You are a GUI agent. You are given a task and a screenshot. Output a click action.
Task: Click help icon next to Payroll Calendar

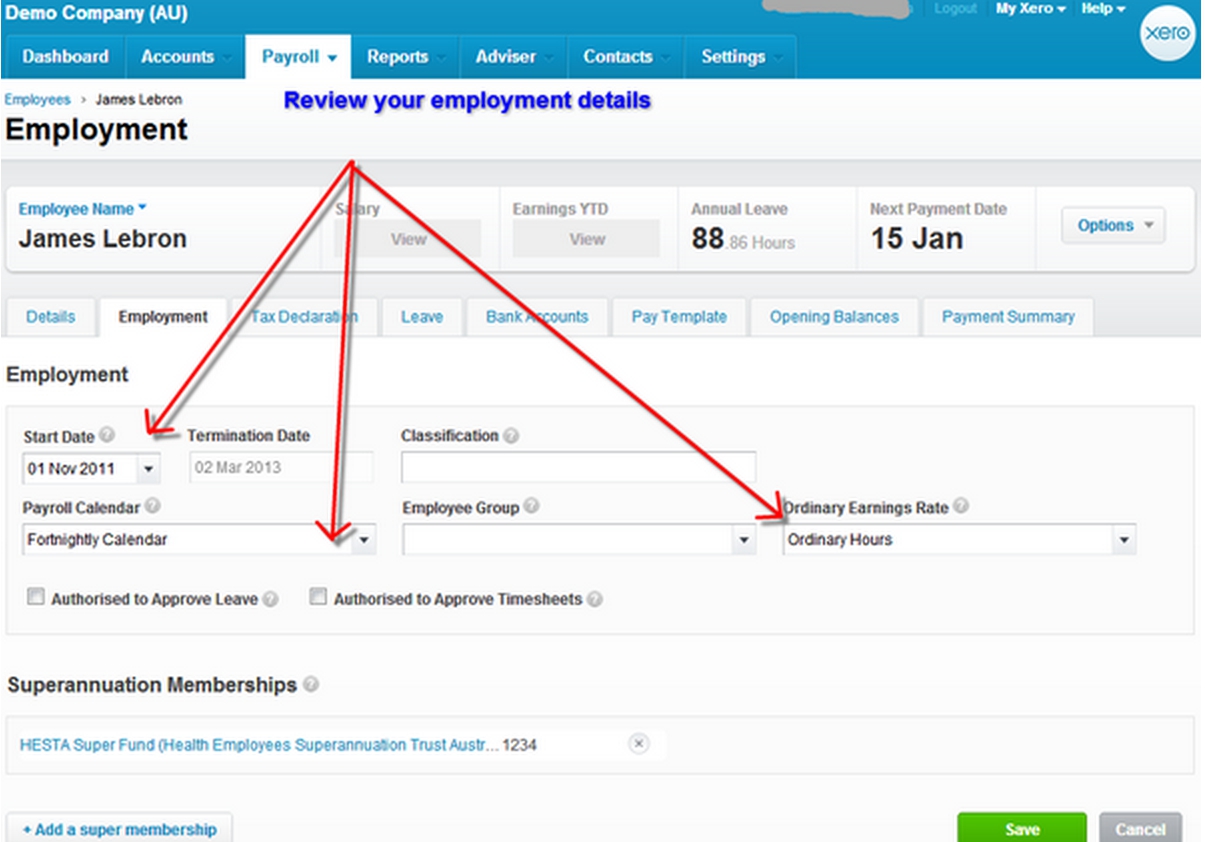click(153, 507)
